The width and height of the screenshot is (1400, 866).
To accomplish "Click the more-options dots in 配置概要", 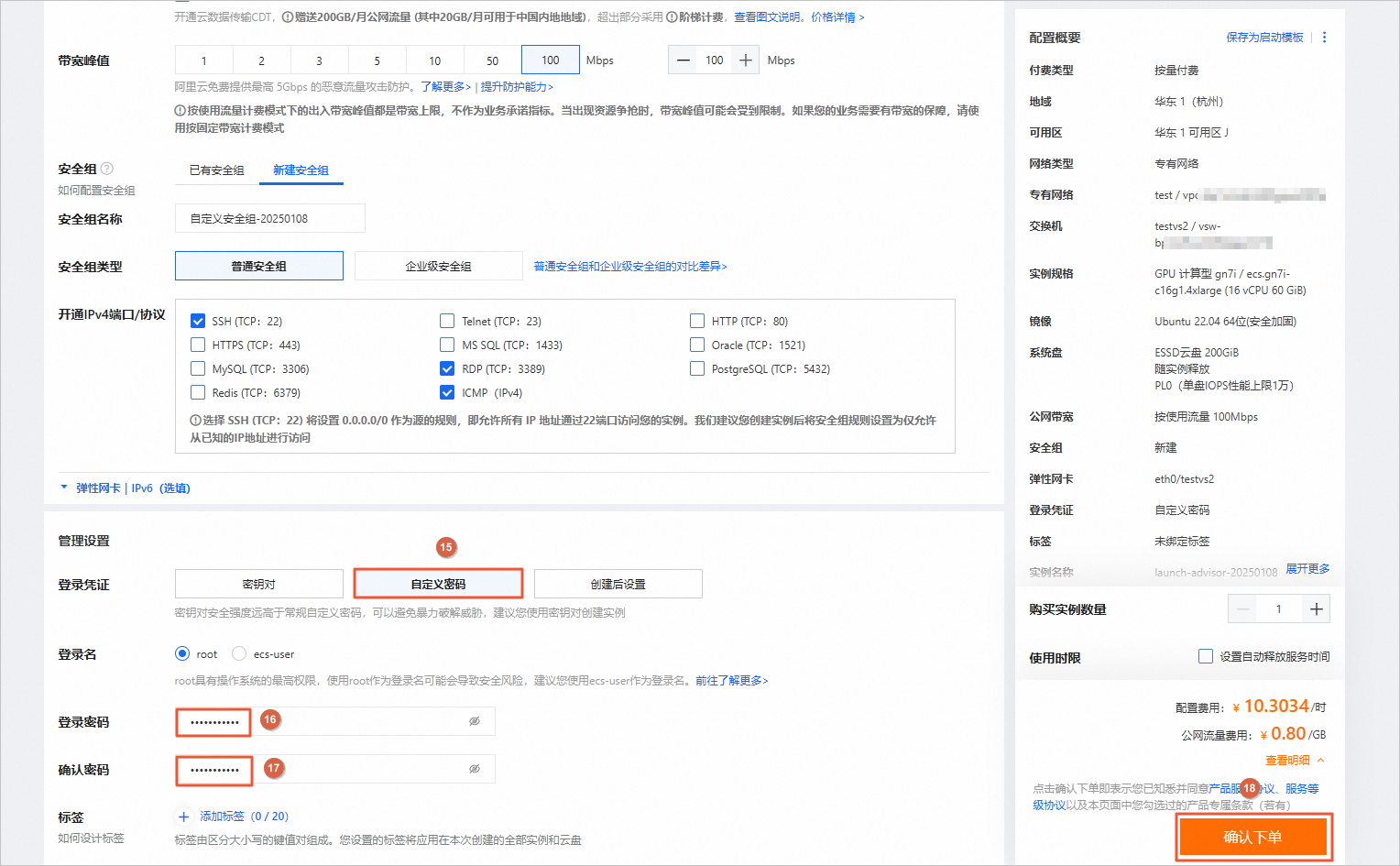I will [1324, 38].
